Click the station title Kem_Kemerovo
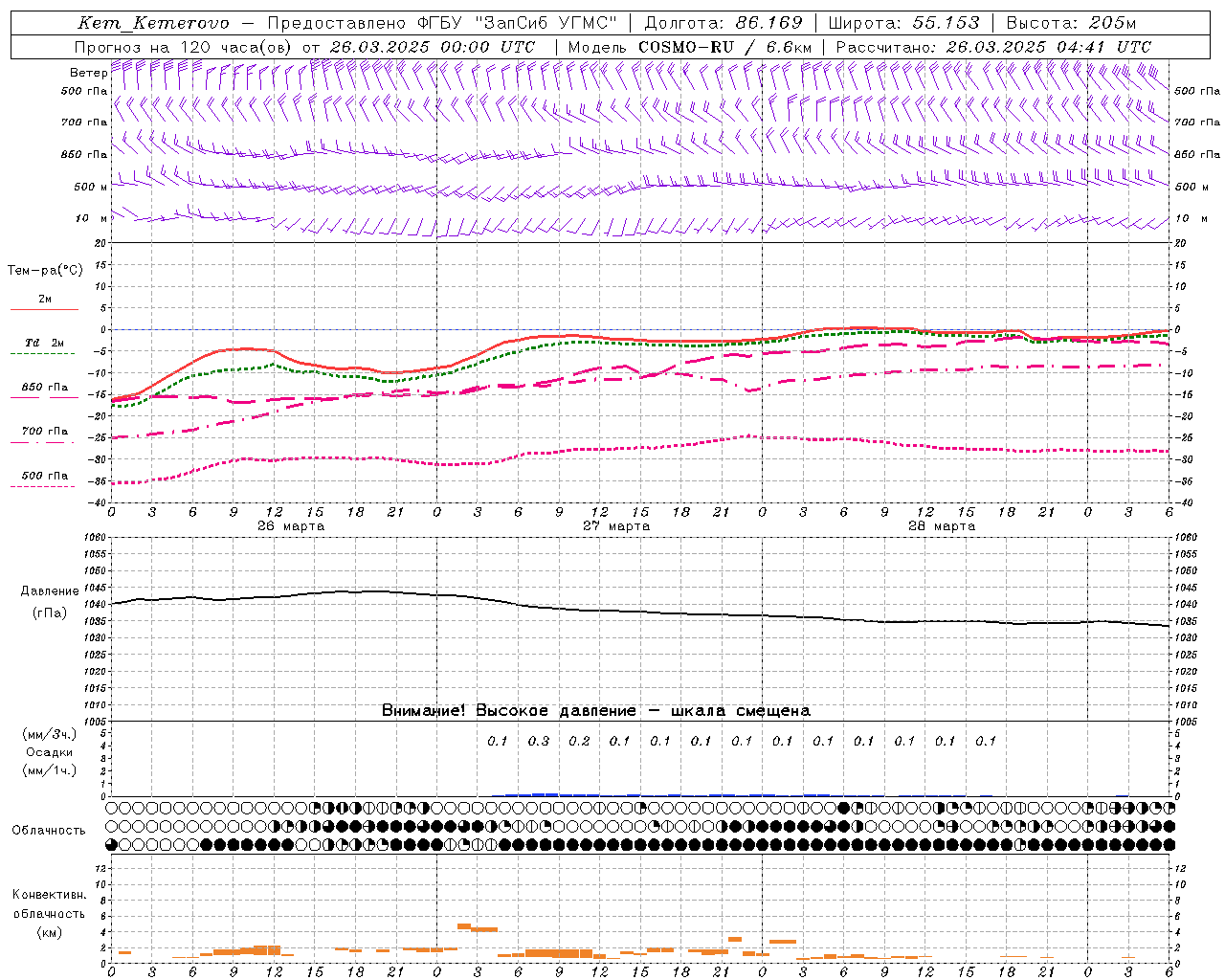 [153, 23]
